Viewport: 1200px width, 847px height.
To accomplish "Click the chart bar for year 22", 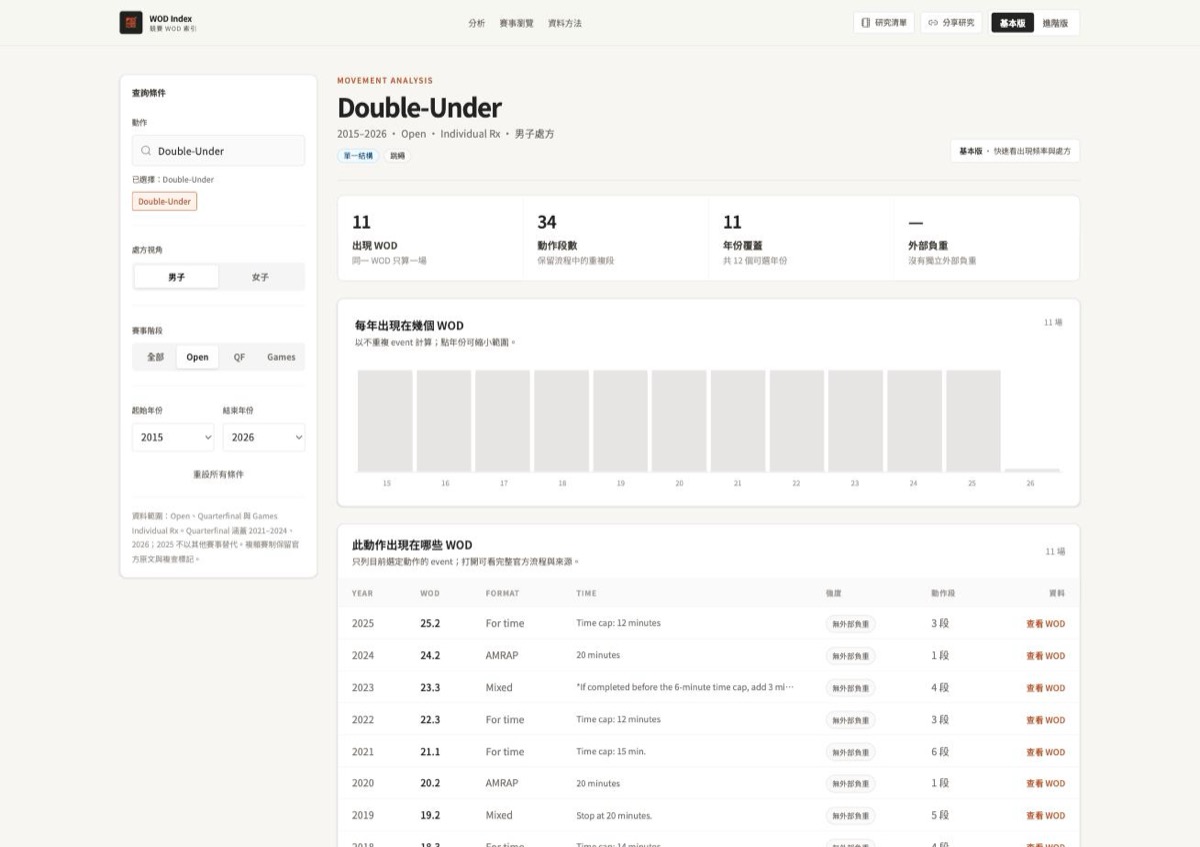I will 797,421.
